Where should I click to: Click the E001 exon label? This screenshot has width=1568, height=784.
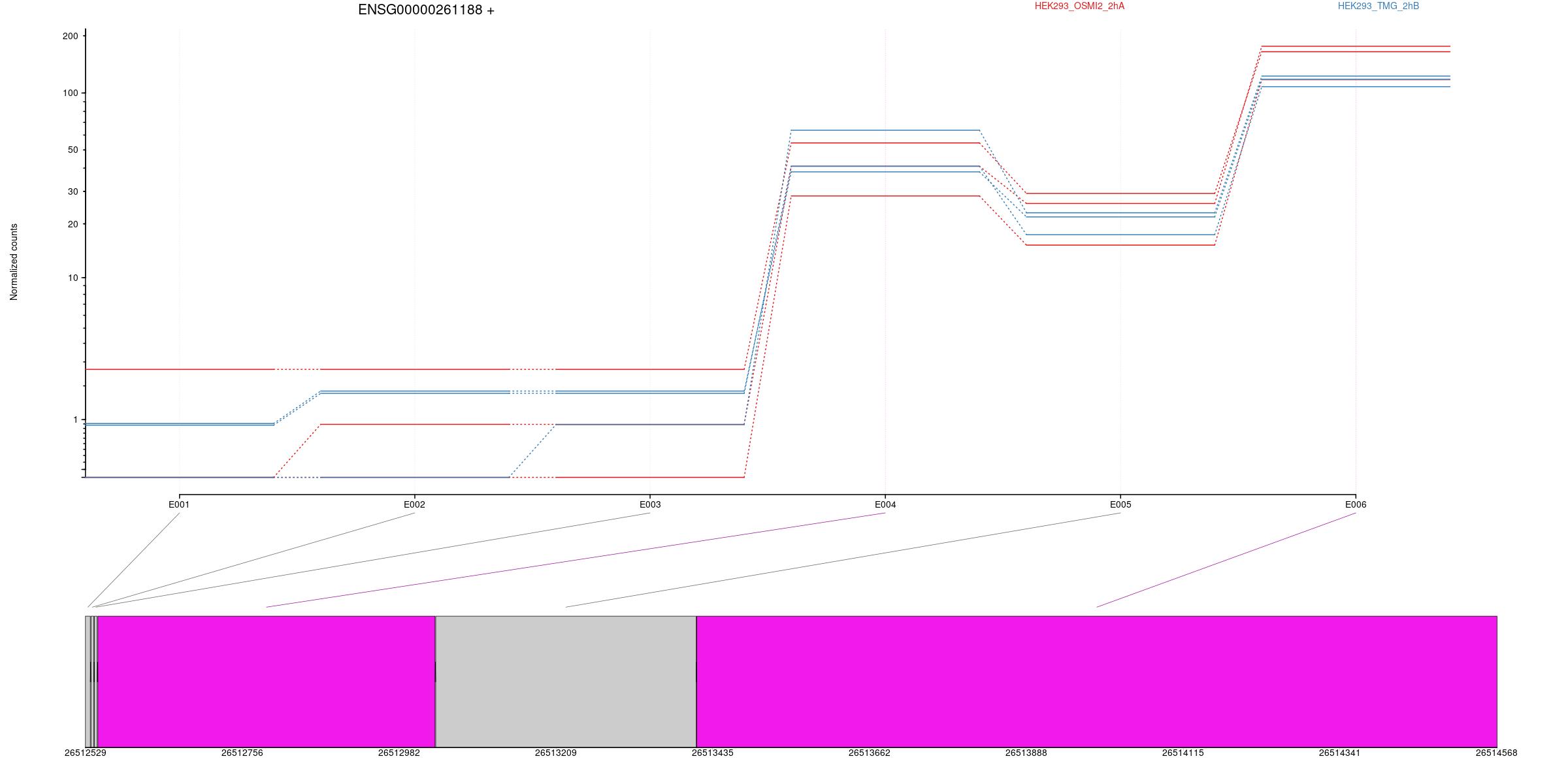179,504
